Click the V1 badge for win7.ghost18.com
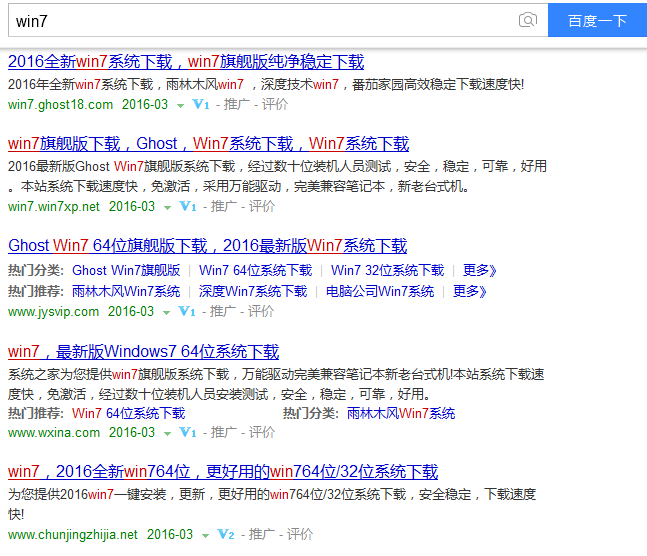 pos(201,104)
